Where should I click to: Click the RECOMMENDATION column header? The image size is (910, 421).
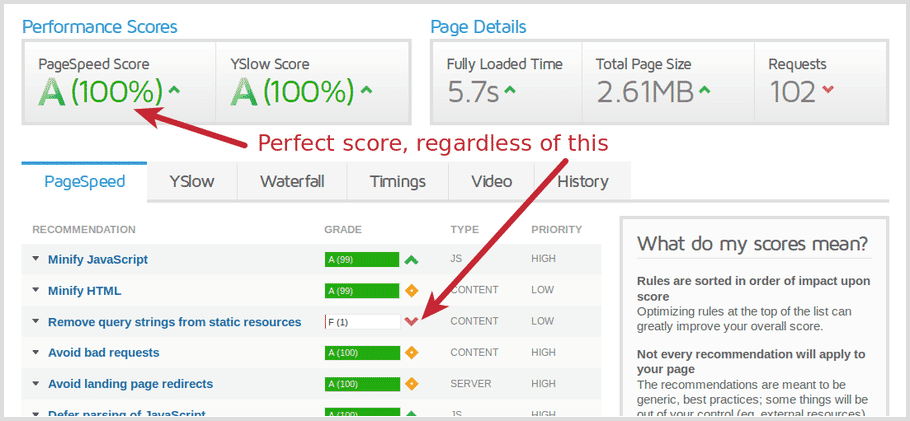click(84, 230)
